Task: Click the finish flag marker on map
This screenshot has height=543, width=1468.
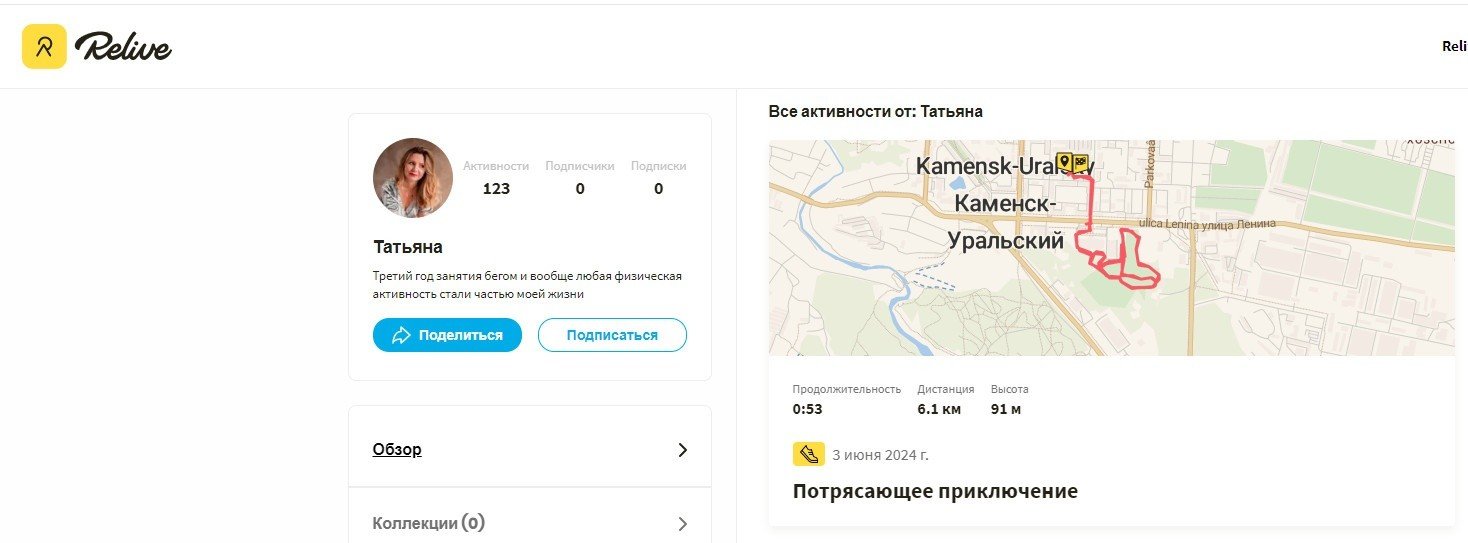Action: click(x=1081, y=162)
